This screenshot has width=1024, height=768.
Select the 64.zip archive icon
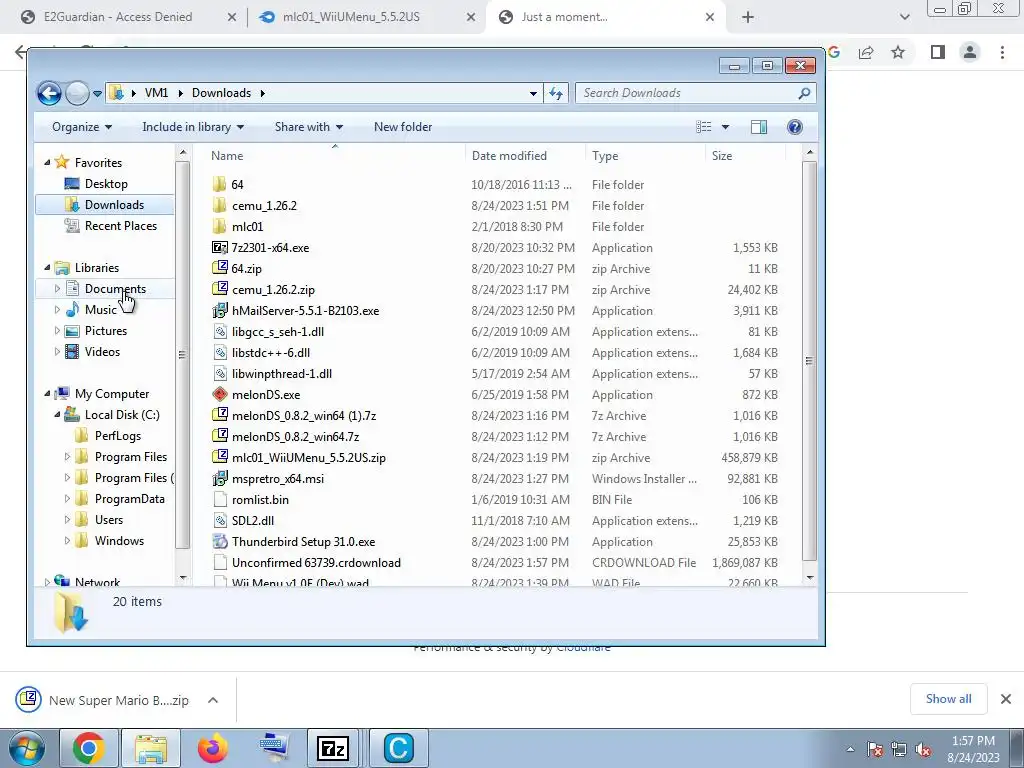219,268
